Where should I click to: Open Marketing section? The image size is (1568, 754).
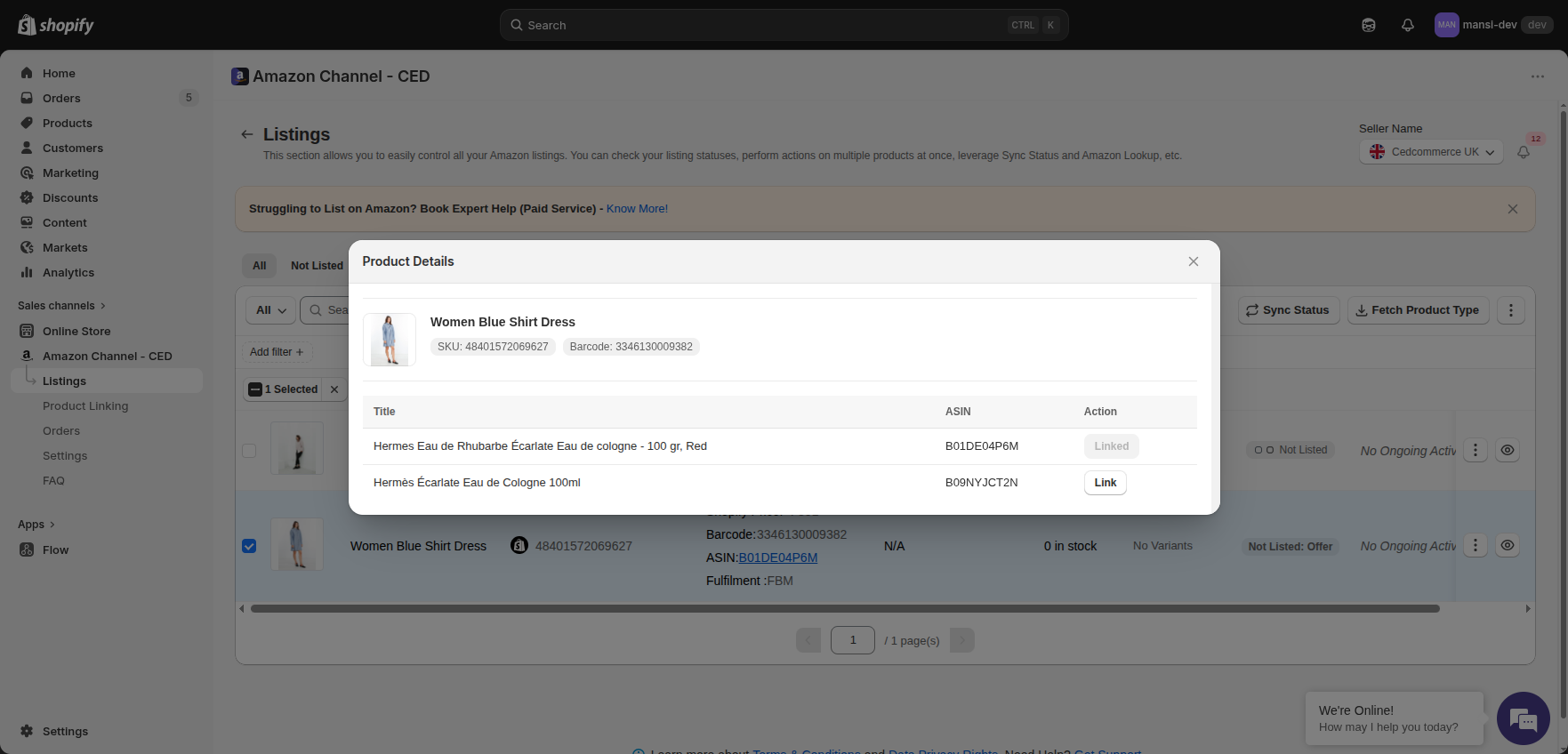(x=70, y=172)
